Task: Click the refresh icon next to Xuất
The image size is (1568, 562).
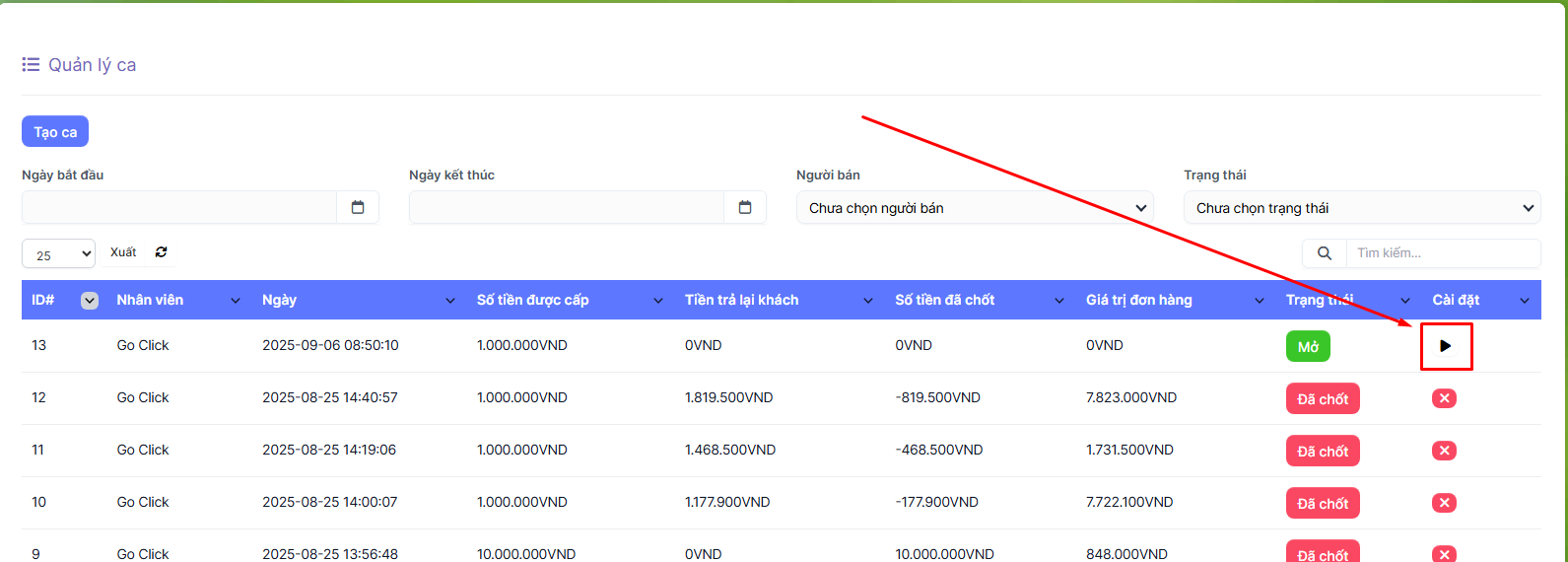Action: (161, 252)
